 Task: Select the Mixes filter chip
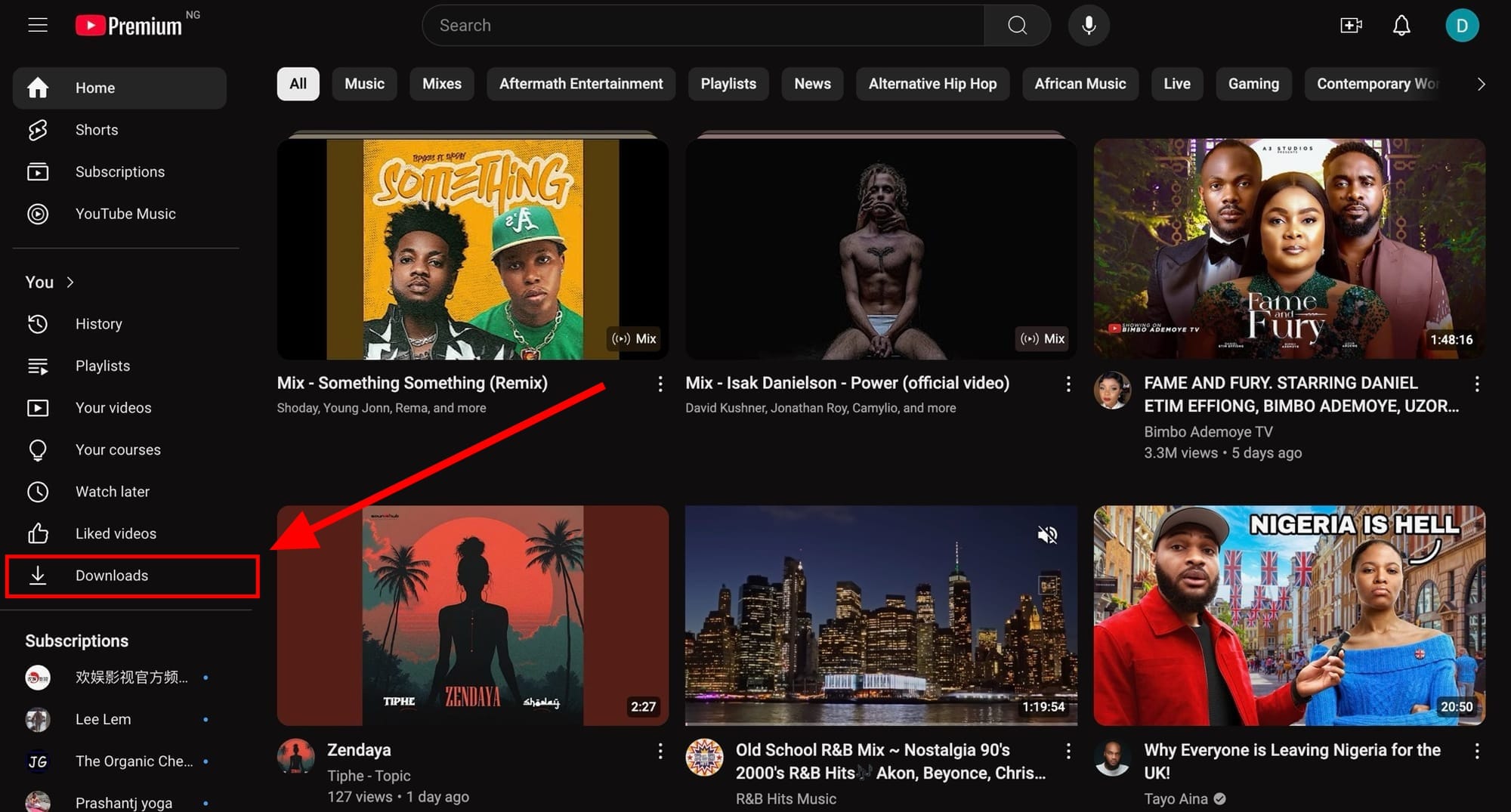tap(441, 84)
